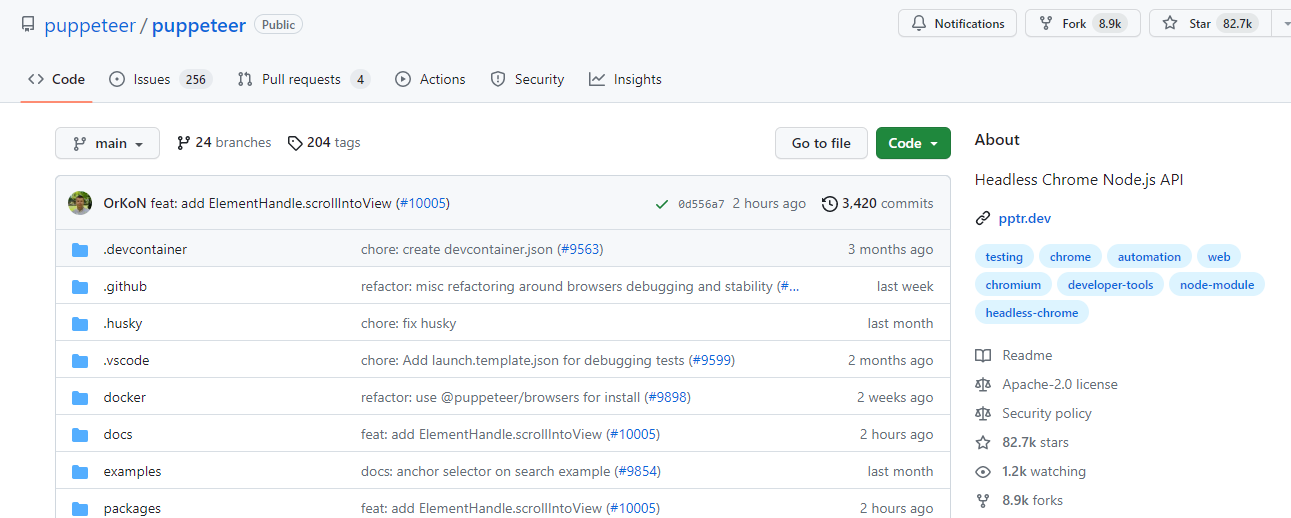Select the testing topic tag
This screenshot has height=518, width=1291.
click(1004, 257)
